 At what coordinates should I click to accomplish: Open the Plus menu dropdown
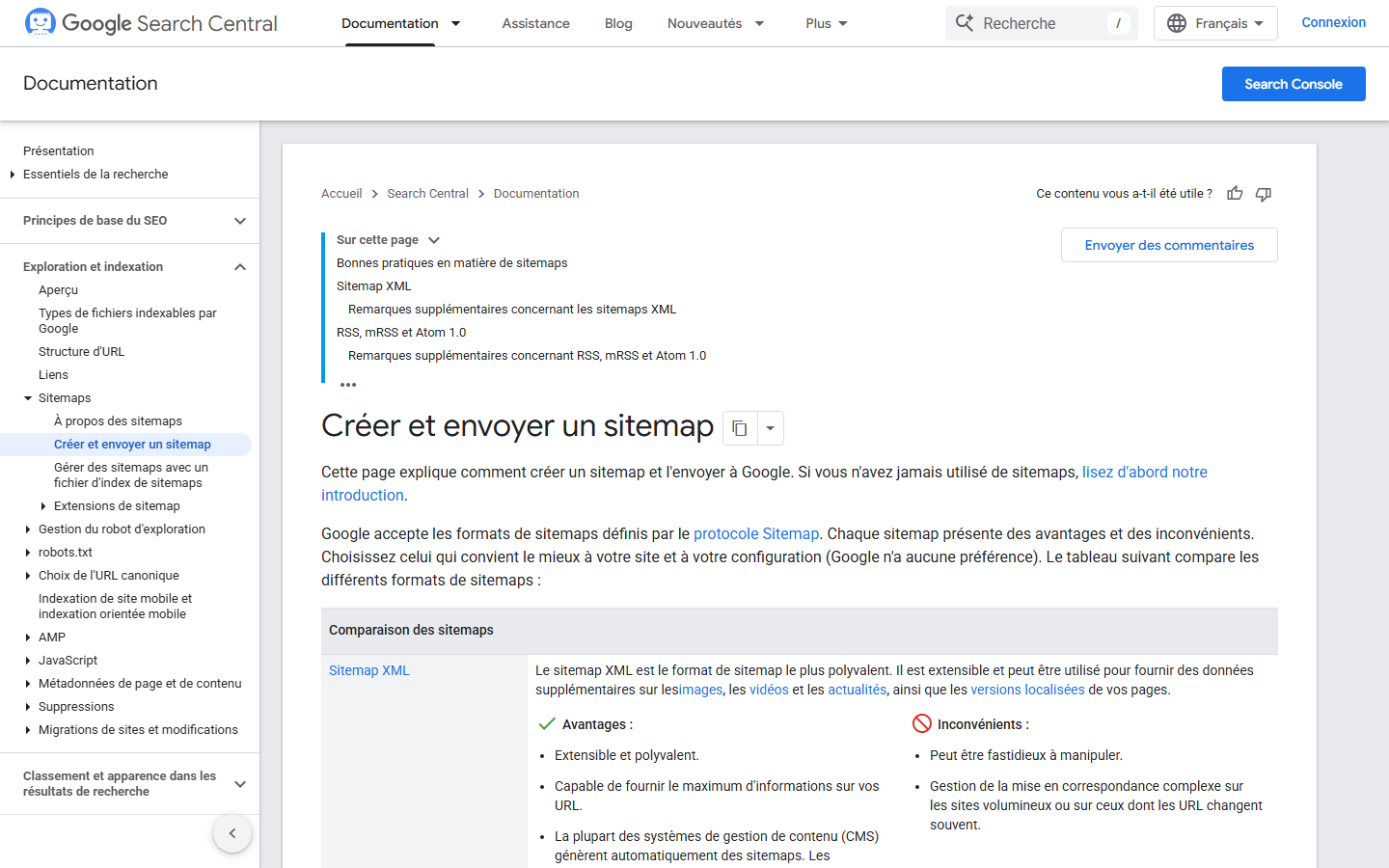click(827, 23)
